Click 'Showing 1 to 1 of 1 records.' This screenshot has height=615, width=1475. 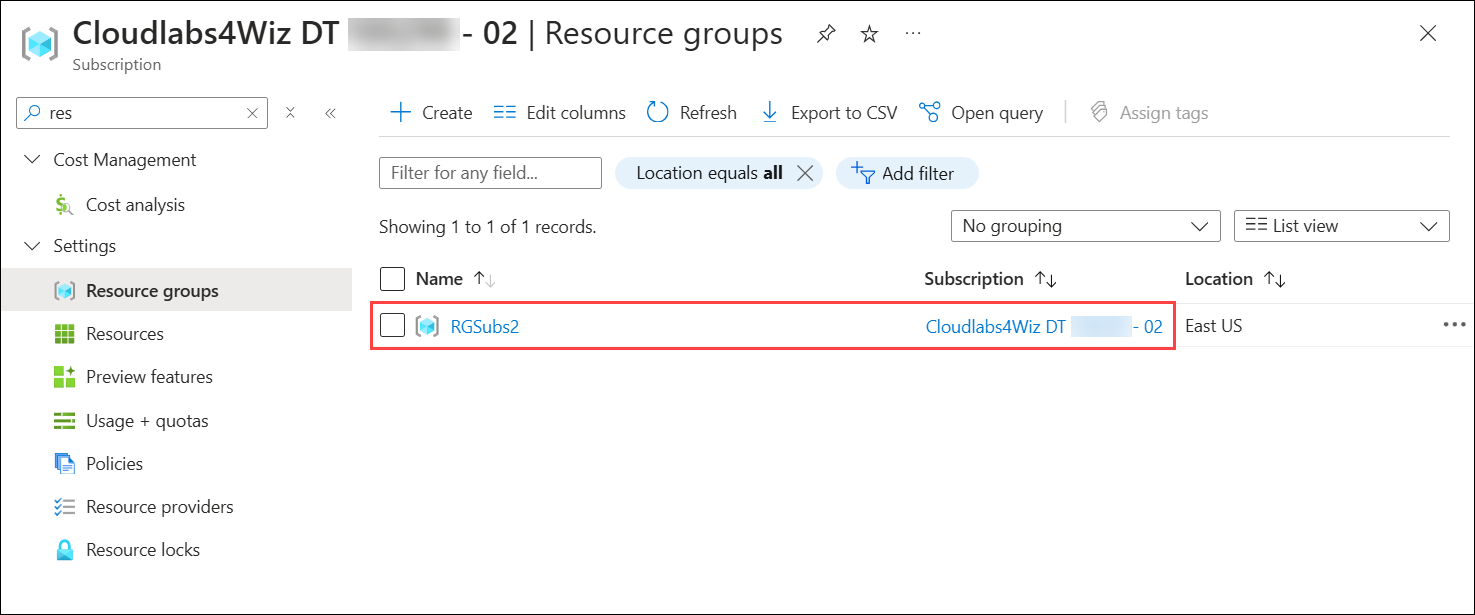pos(487,227)
